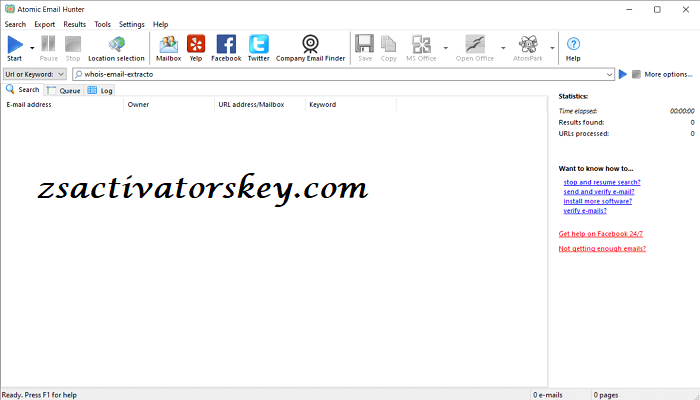
Task: Open 'Not getting enough emails?' link
Action: pyautogui.click(x=602, y=248)
